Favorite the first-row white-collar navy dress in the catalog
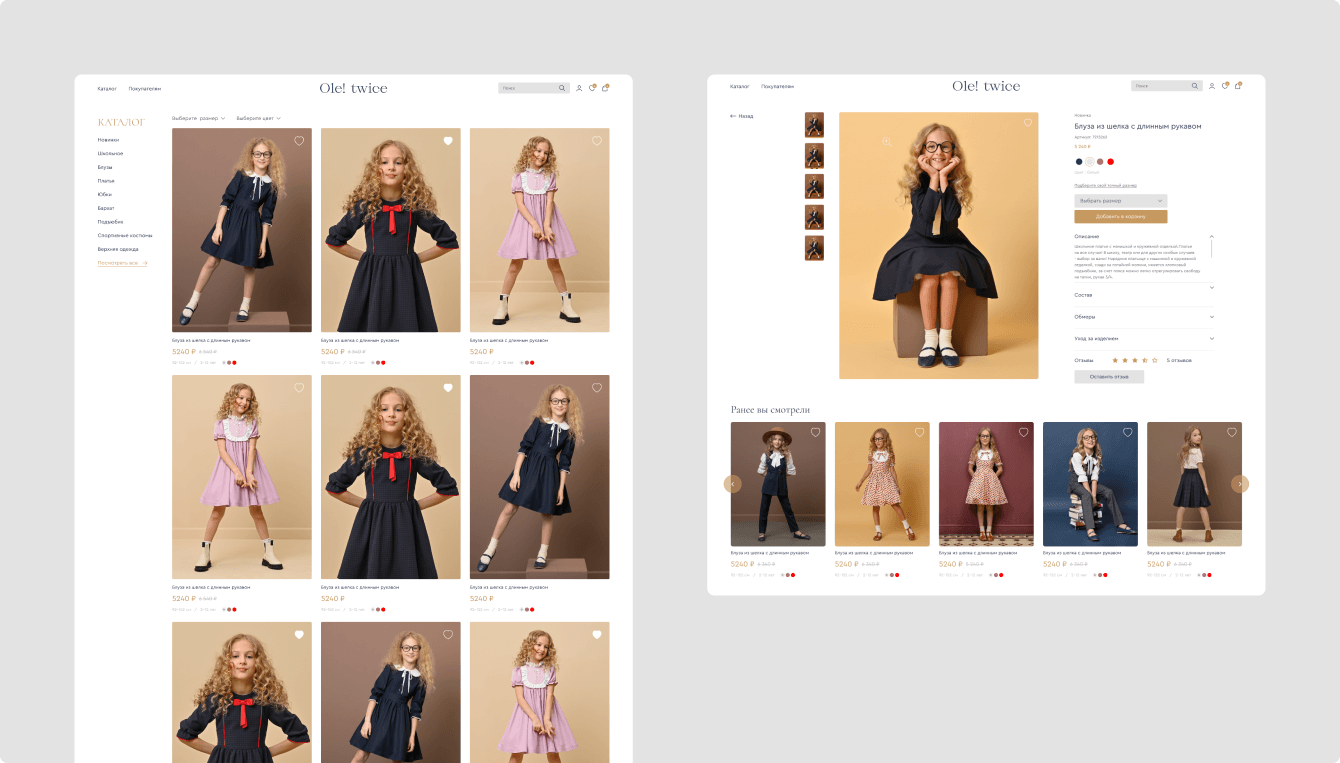The height and width of the screenshot is (763, 1340). pos(299,141)
